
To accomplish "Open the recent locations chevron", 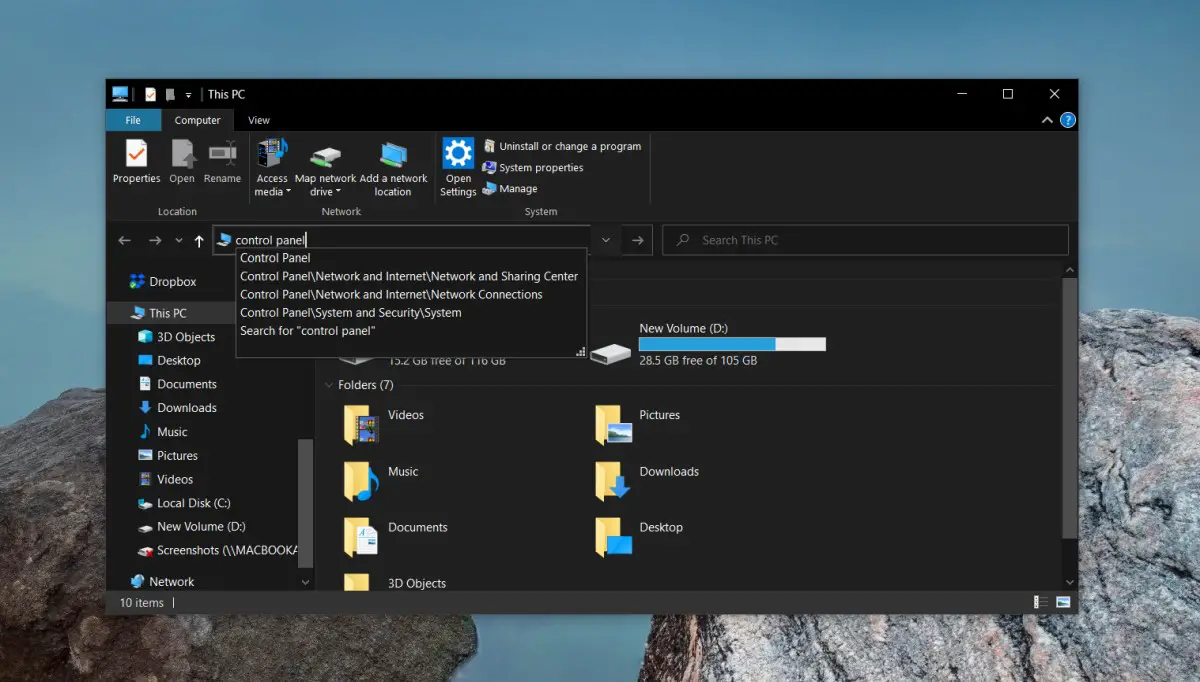I will click(179, 241).
